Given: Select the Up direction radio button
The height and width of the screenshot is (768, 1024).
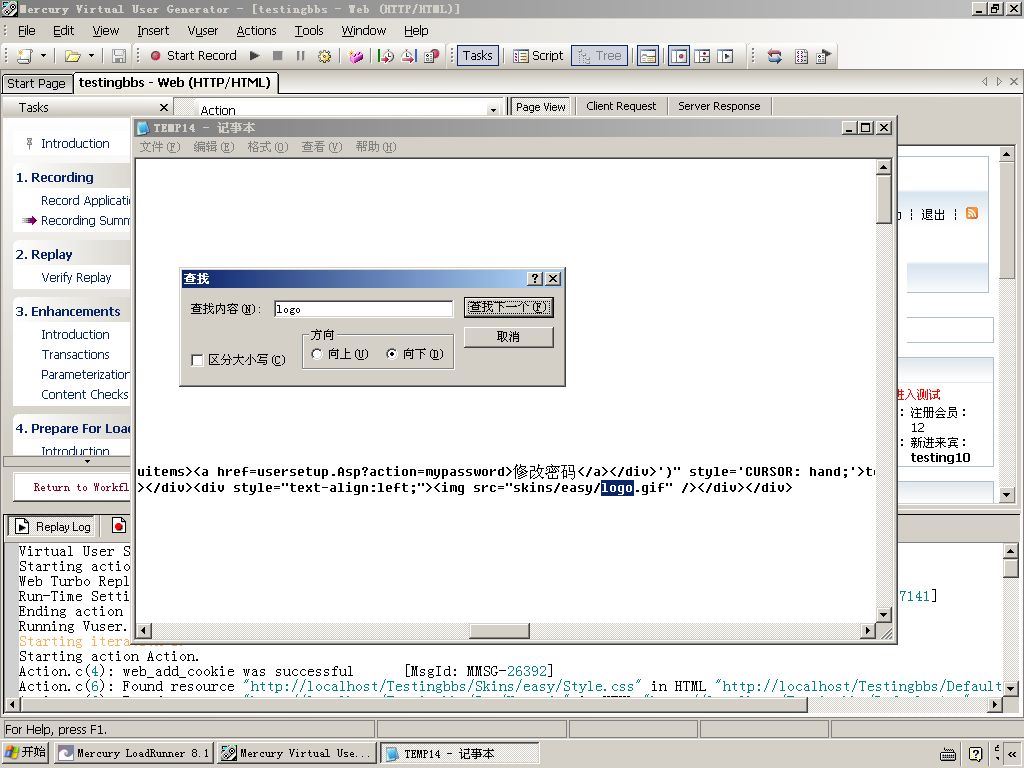Looking at the screenshot, I should point(317,354).
